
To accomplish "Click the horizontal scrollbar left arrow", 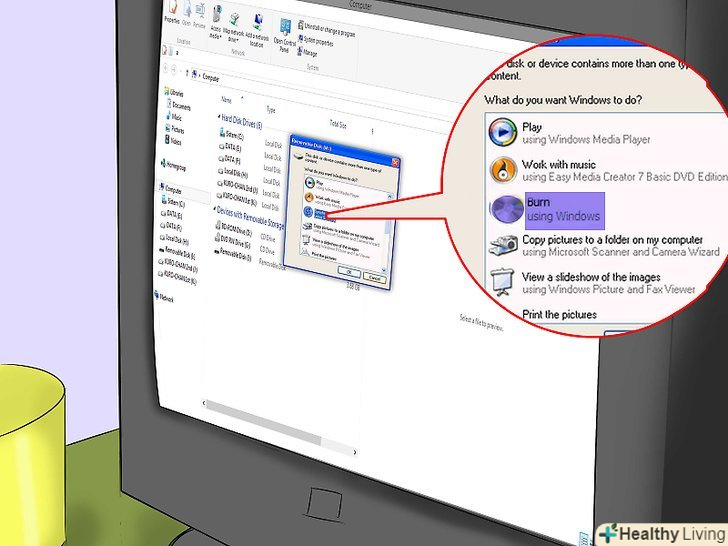I will coord(204,403).
